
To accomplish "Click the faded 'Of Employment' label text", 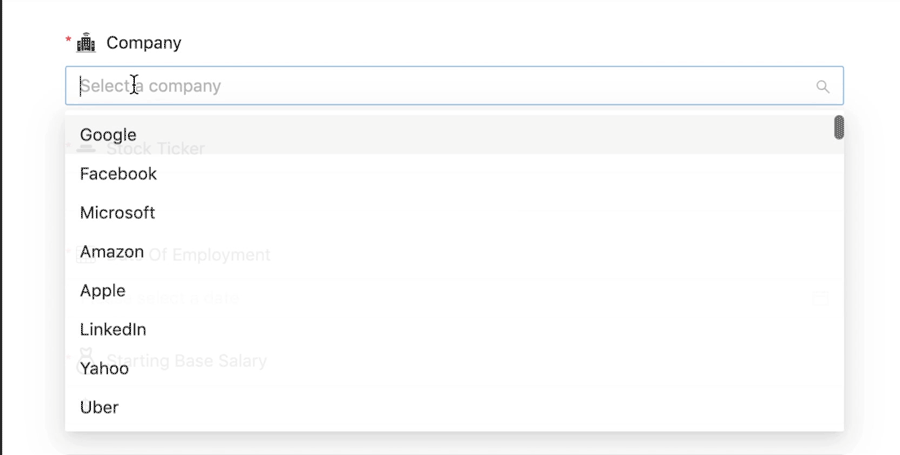I will (210, 255).
